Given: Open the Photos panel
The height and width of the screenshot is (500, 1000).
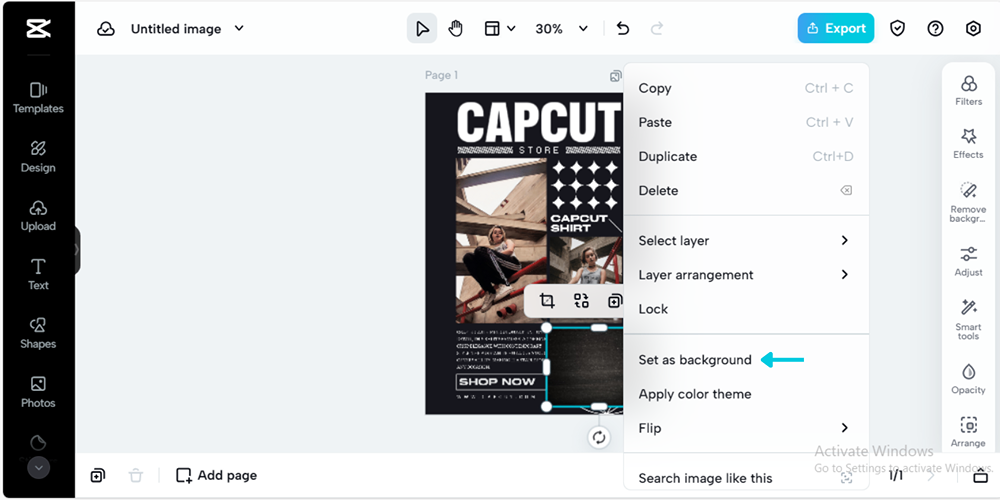Looking at the screenshot, I should [38, 392].
